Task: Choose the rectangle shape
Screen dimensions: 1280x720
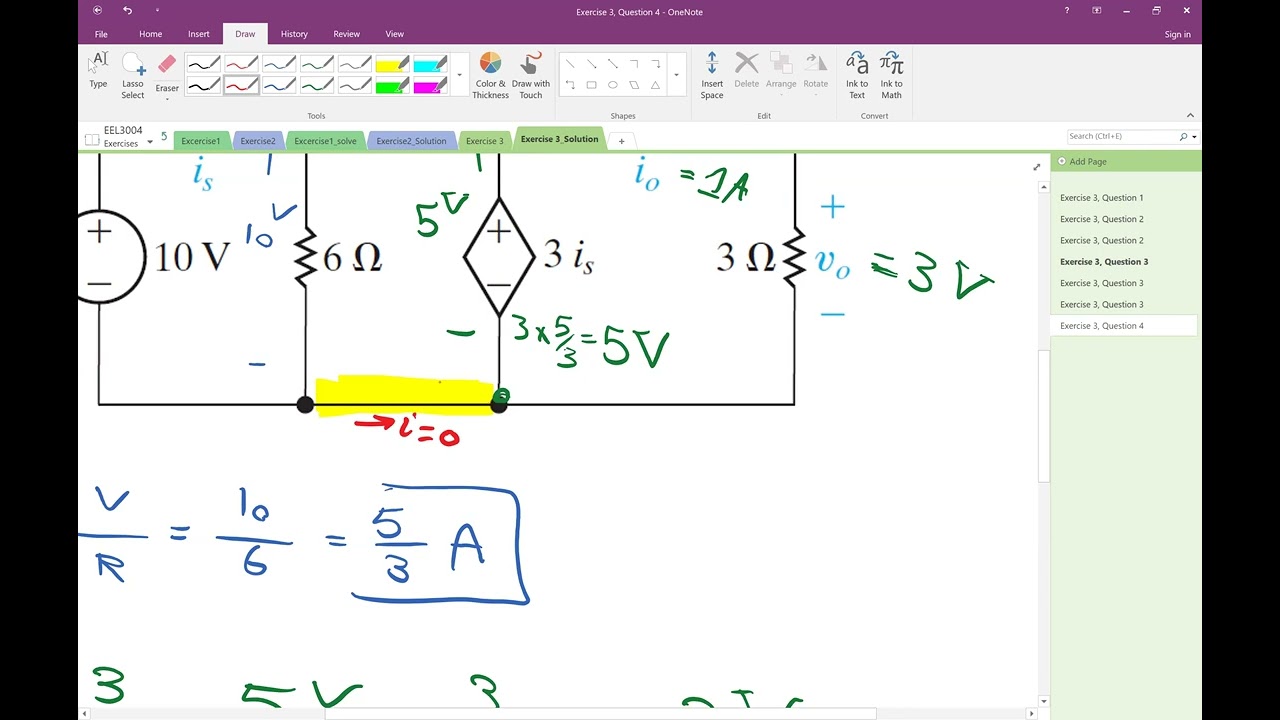Action: [591, 85]
